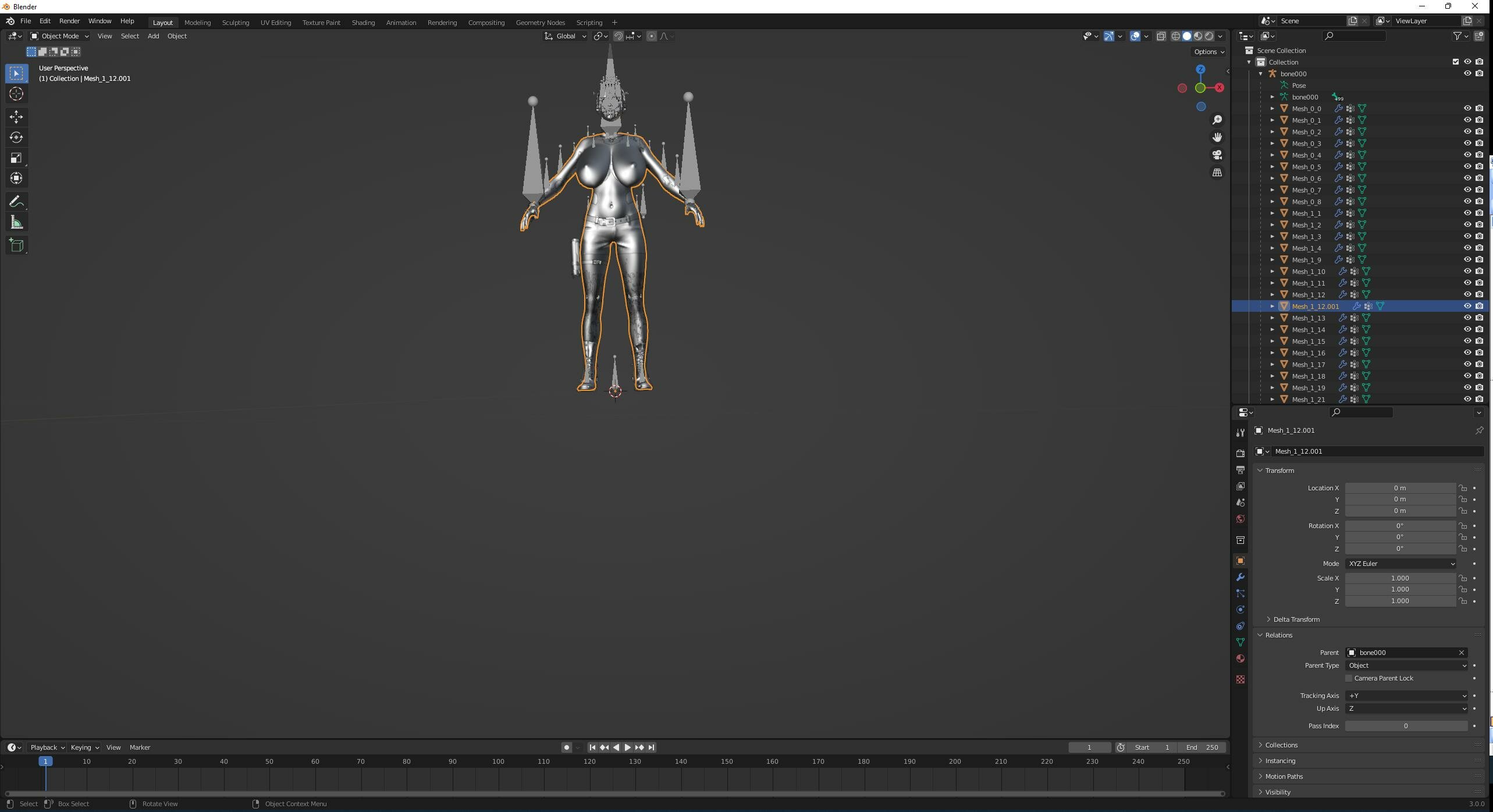Select the Measure ruler tool
The width and height of the screenshot is (1493, 812).
16,223
